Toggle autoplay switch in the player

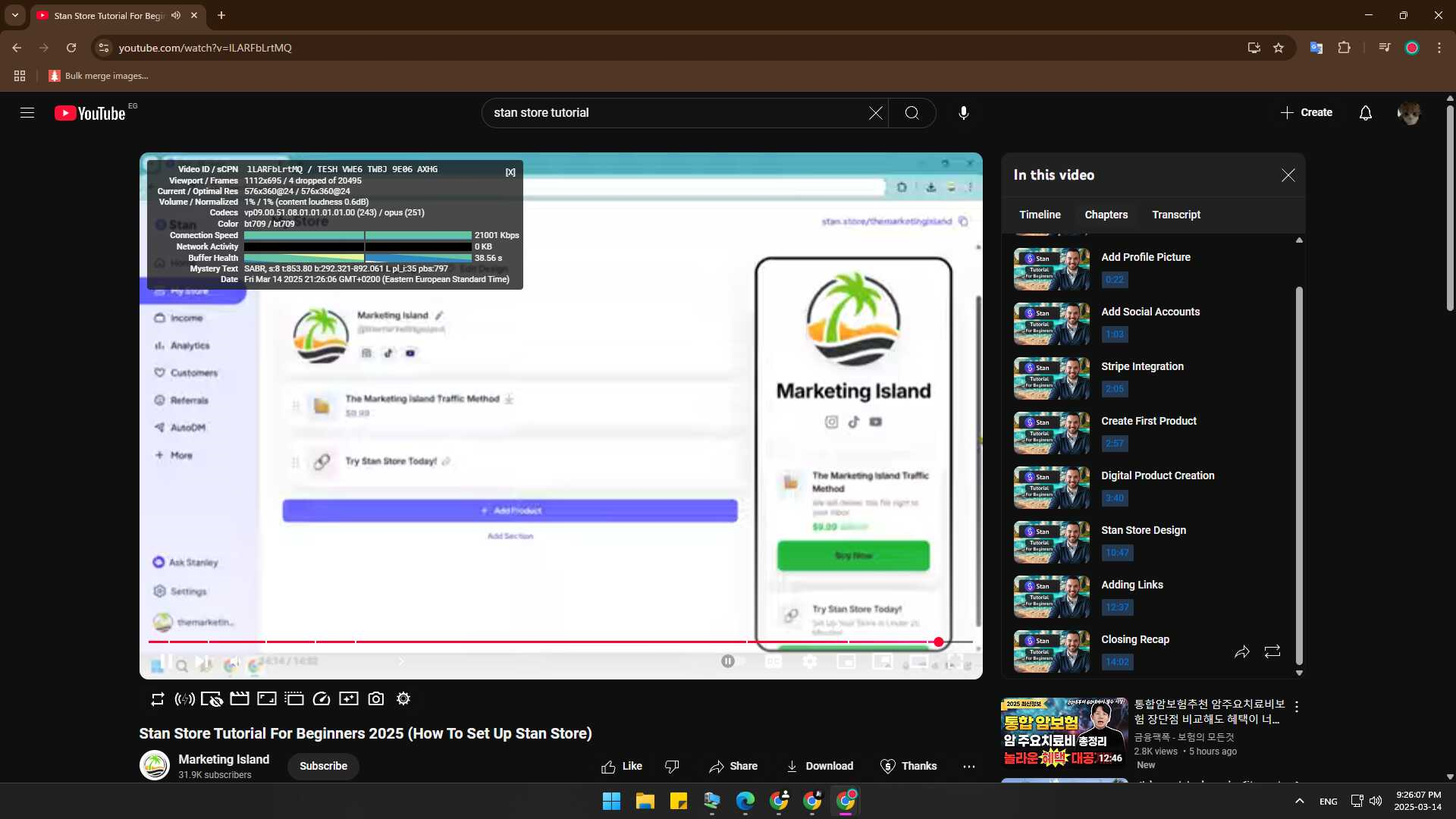click(734, 661)
